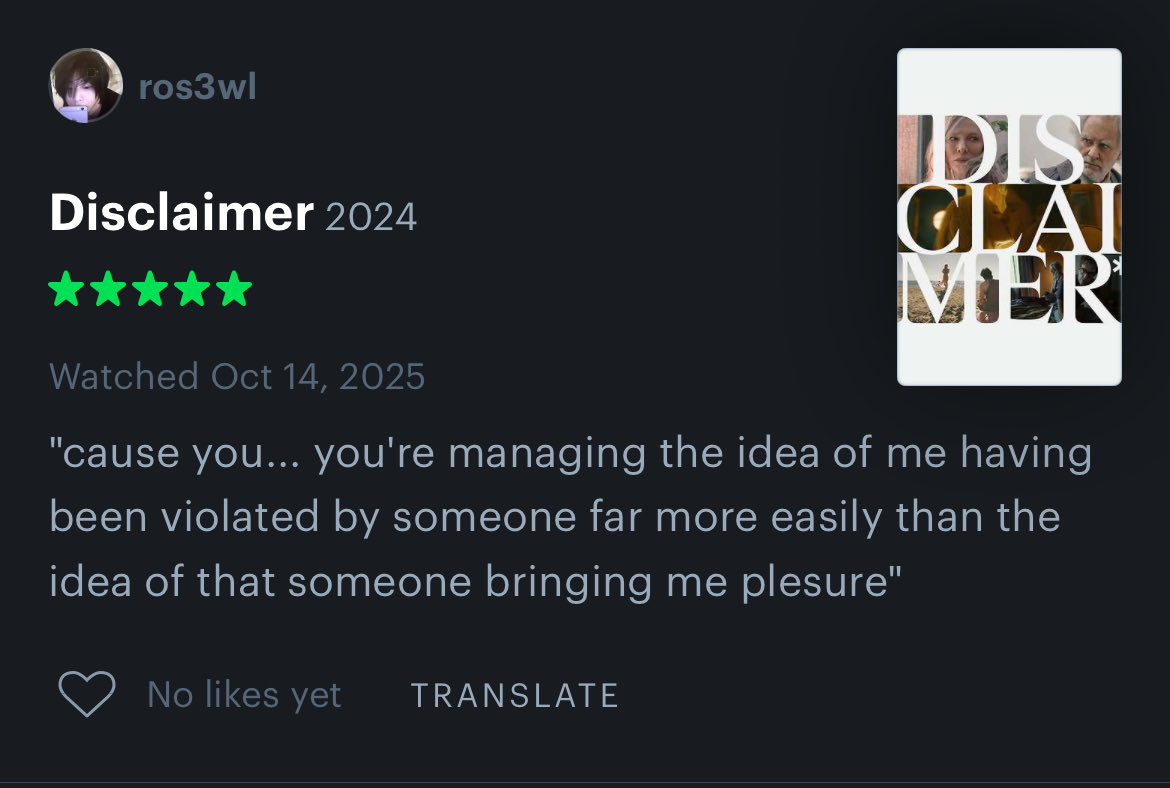Click the older man's face on poster

pos(1097,147)
